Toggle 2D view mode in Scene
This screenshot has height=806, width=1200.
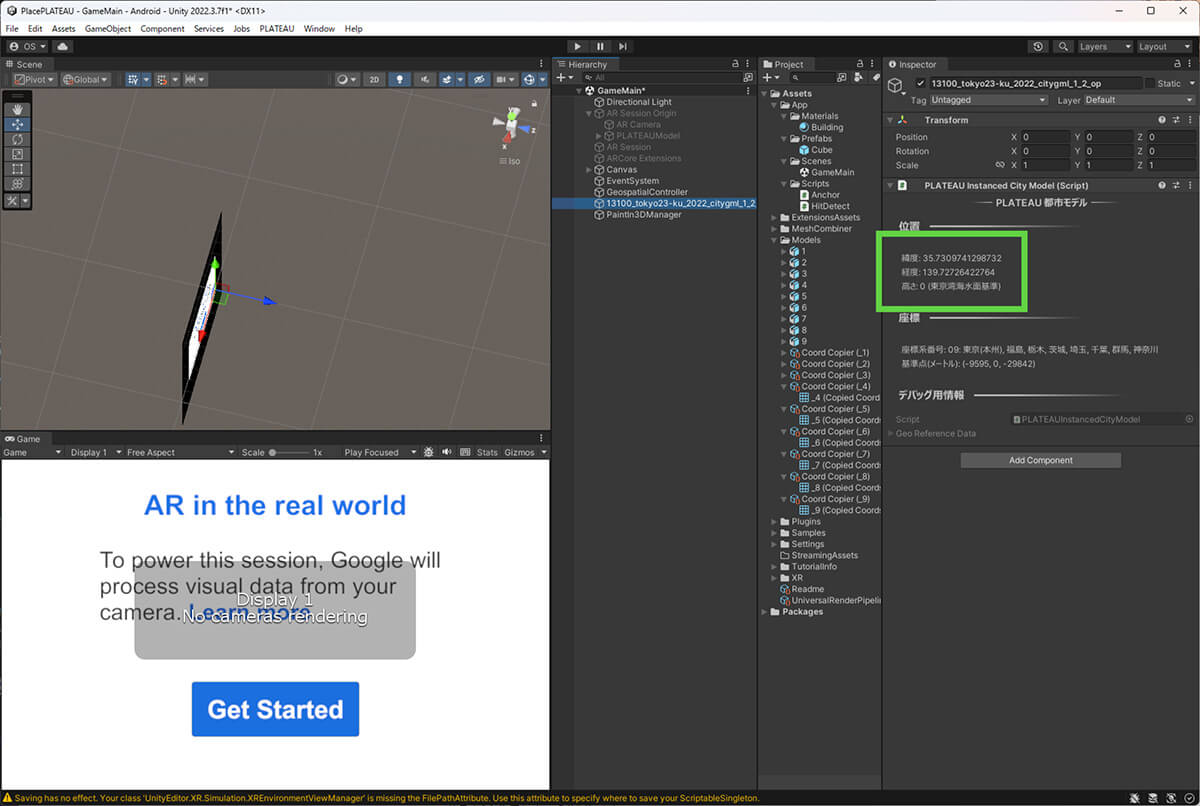tap(374, 79)
